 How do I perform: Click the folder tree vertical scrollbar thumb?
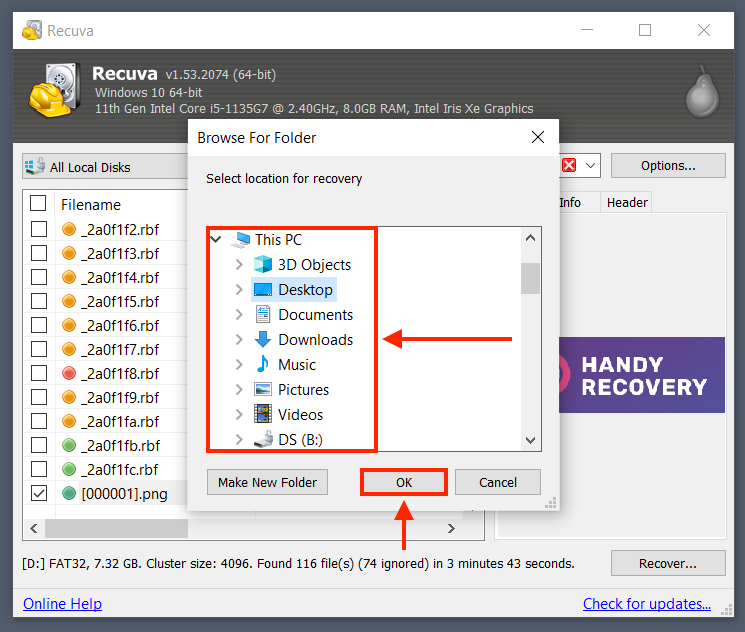tap(530, 278)
